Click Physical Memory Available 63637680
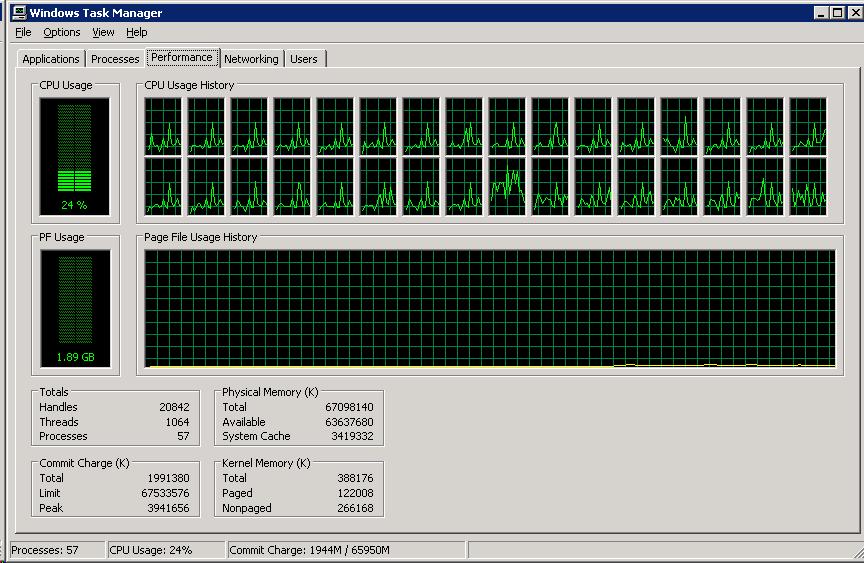864x563 pixels. click(349, 422)
